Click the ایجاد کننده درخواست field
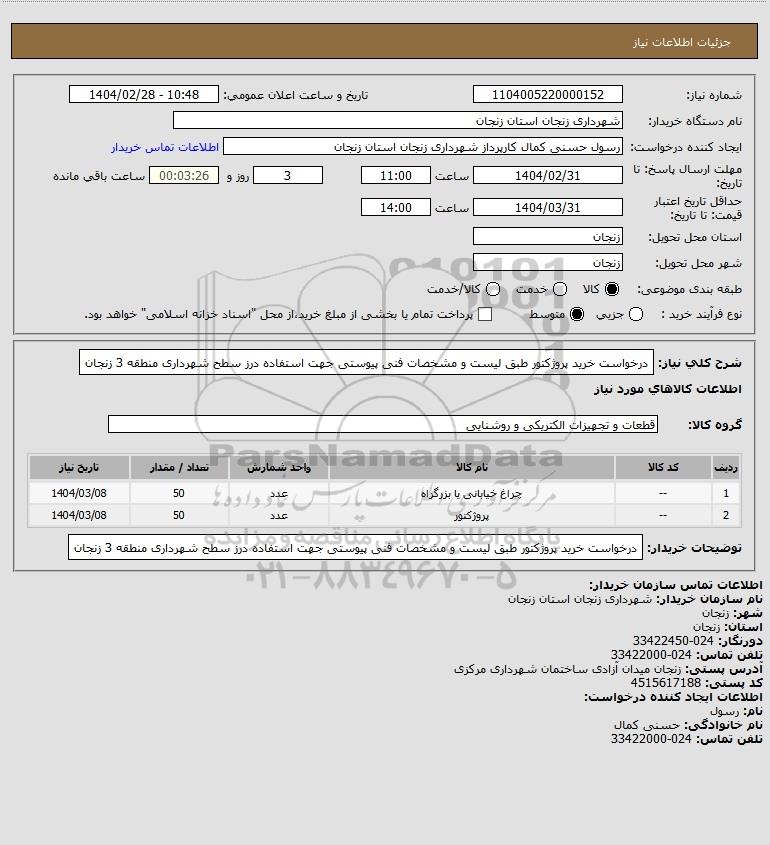Viewport: 770px width, 845px height. click(x=422, y=147)
